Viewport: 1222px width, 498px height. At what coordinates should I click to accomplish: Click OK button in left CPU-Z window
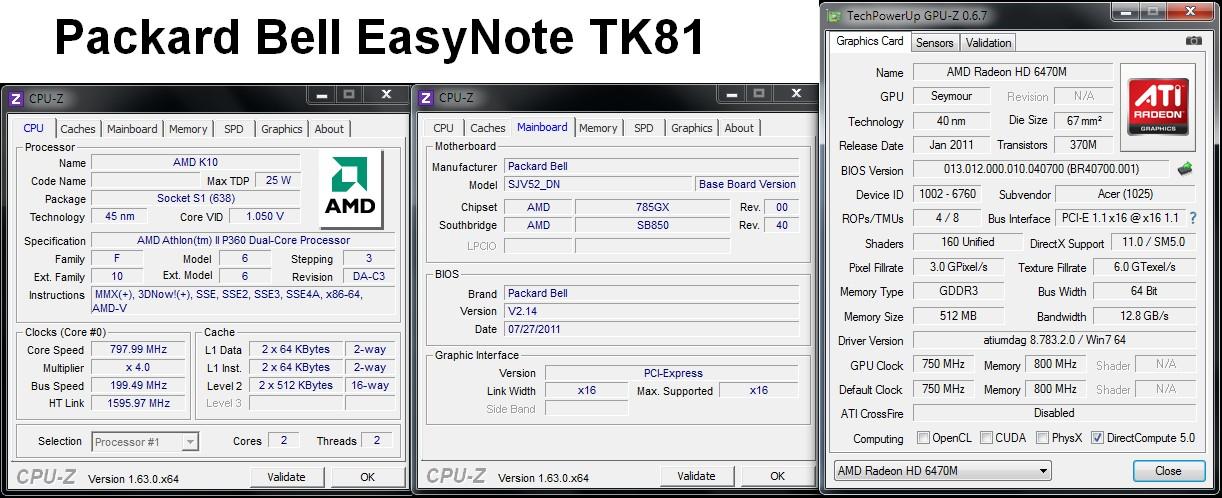(x=367, y=477)
